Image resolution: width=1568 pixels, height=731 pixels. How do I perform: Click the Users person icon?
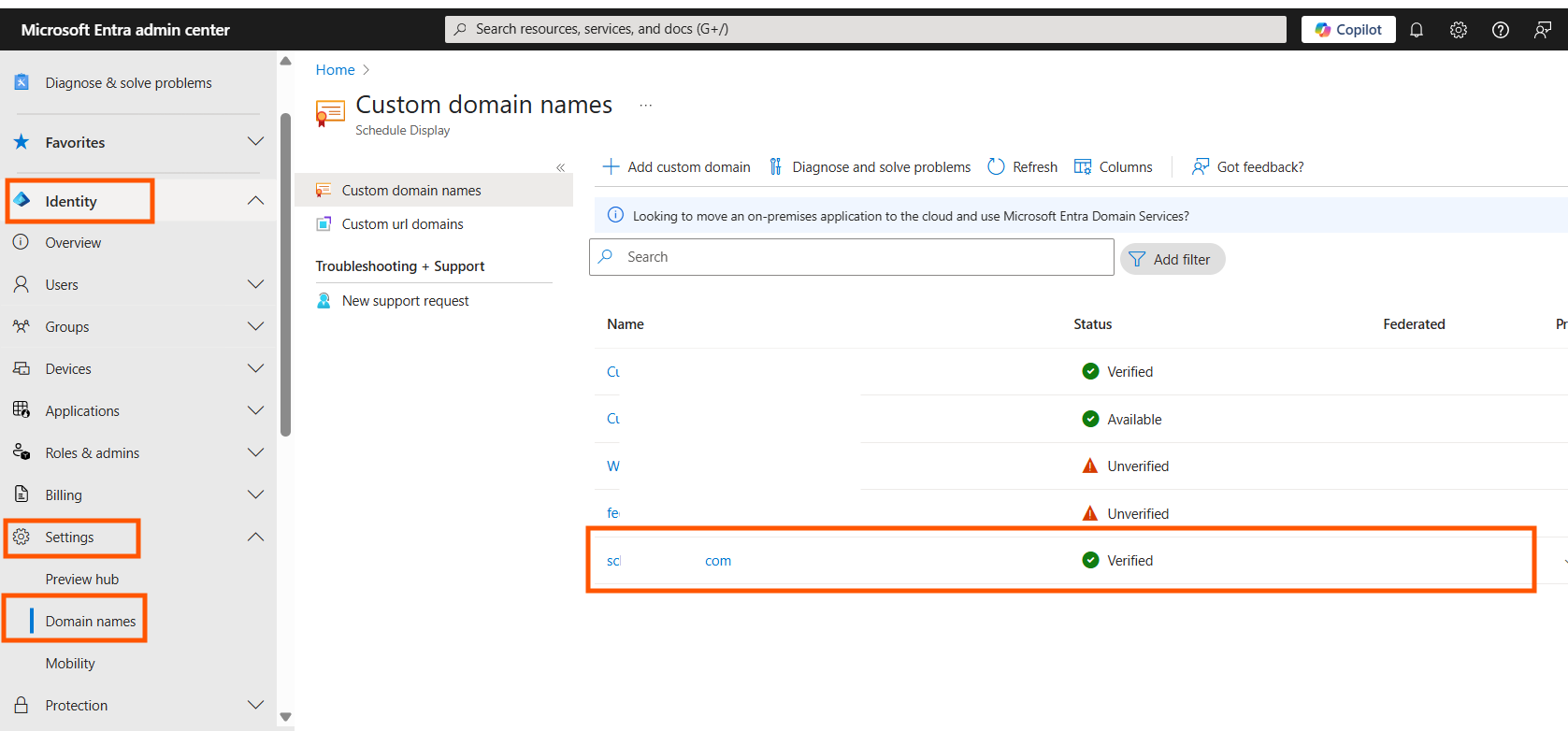pos(21,284)
